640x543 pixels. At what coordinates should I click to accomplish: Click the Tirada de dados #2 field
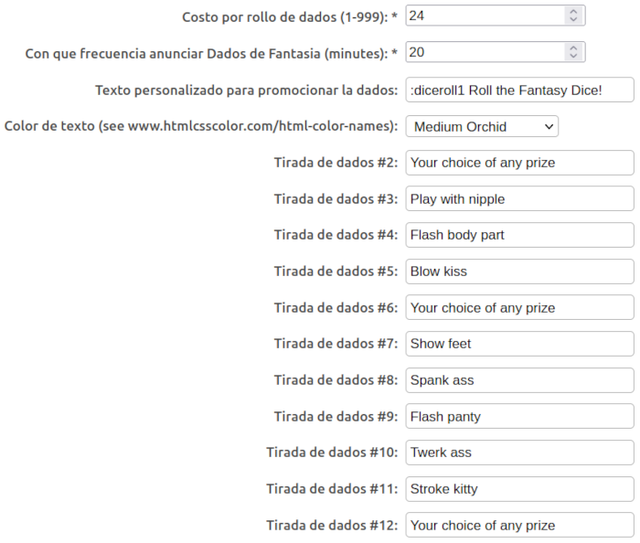point(519,162)
